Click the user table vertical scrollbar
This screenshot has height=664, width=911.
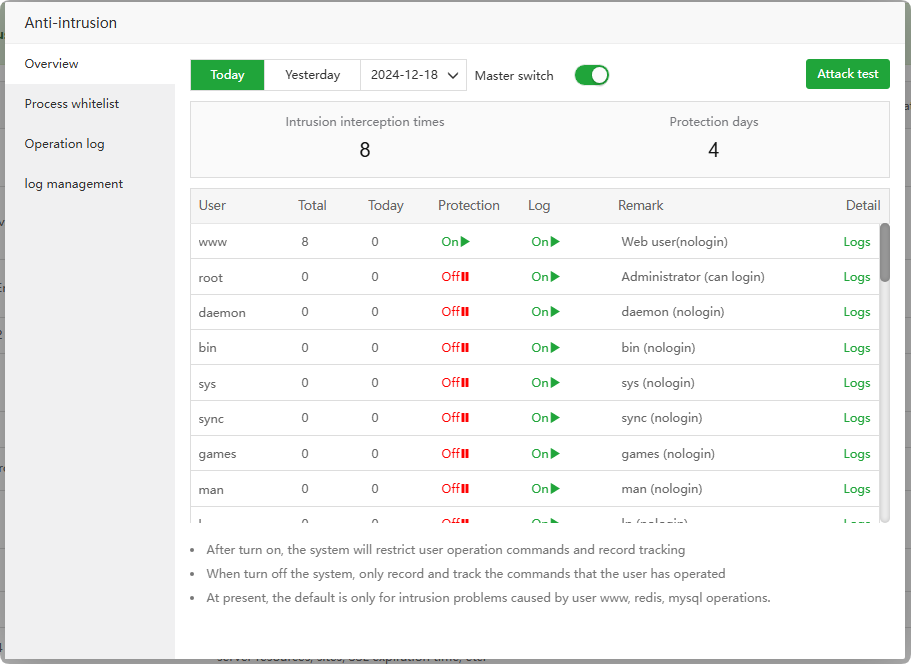(884, 252)
